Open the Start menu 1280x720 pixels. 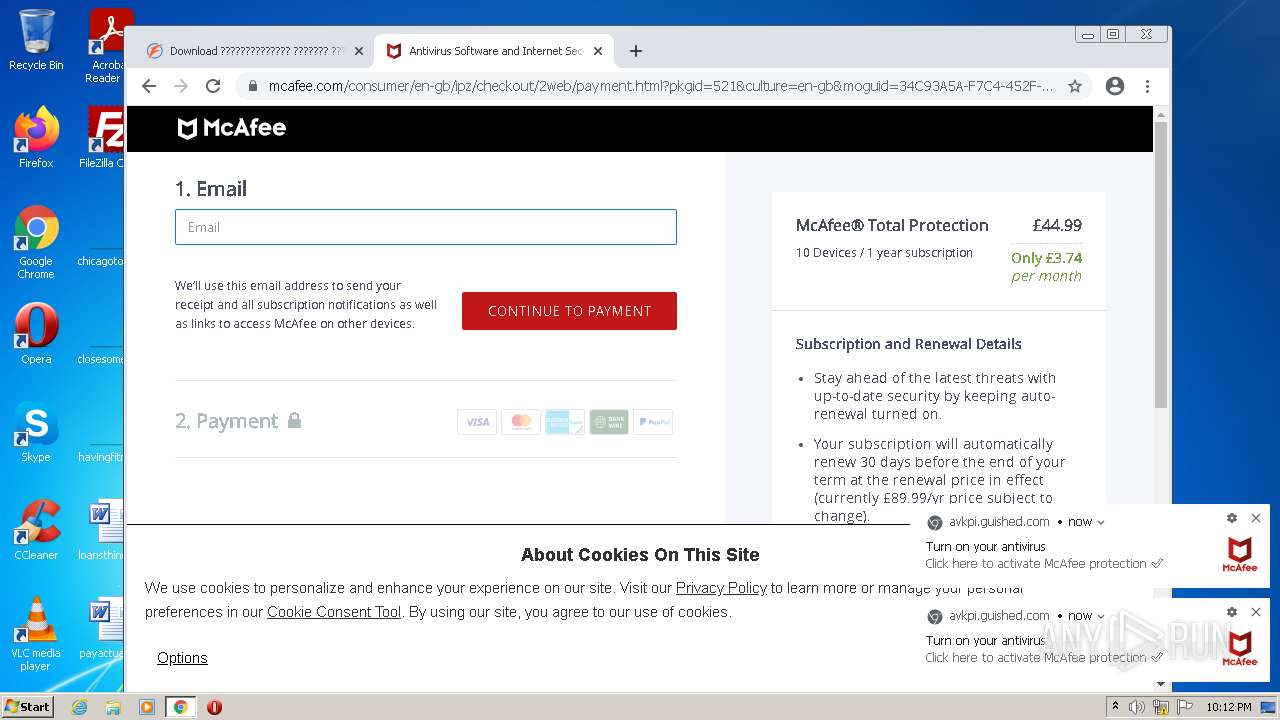coord(28,707)
